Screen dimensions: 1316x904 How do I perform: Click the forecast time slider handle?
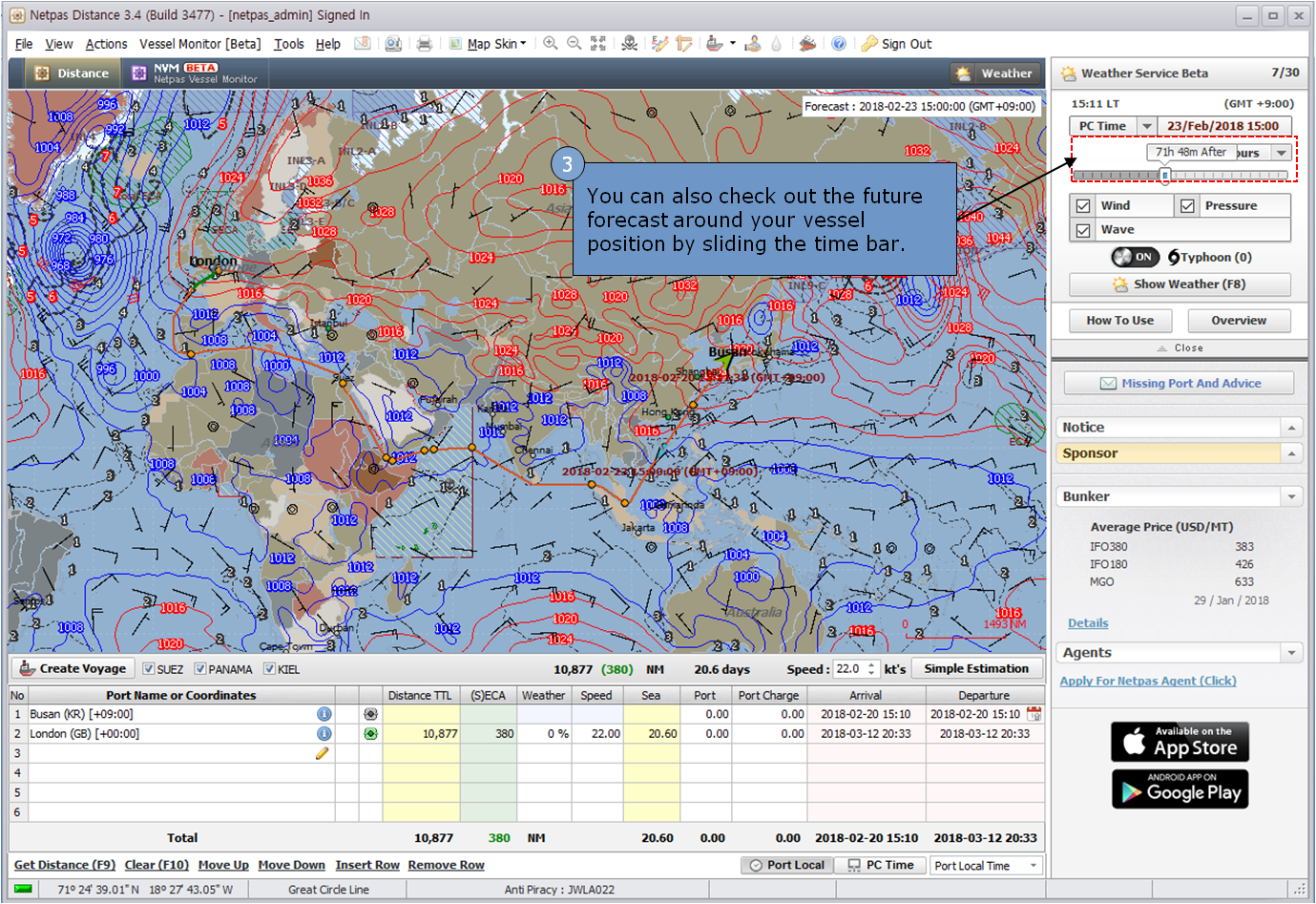point(1165,176)
